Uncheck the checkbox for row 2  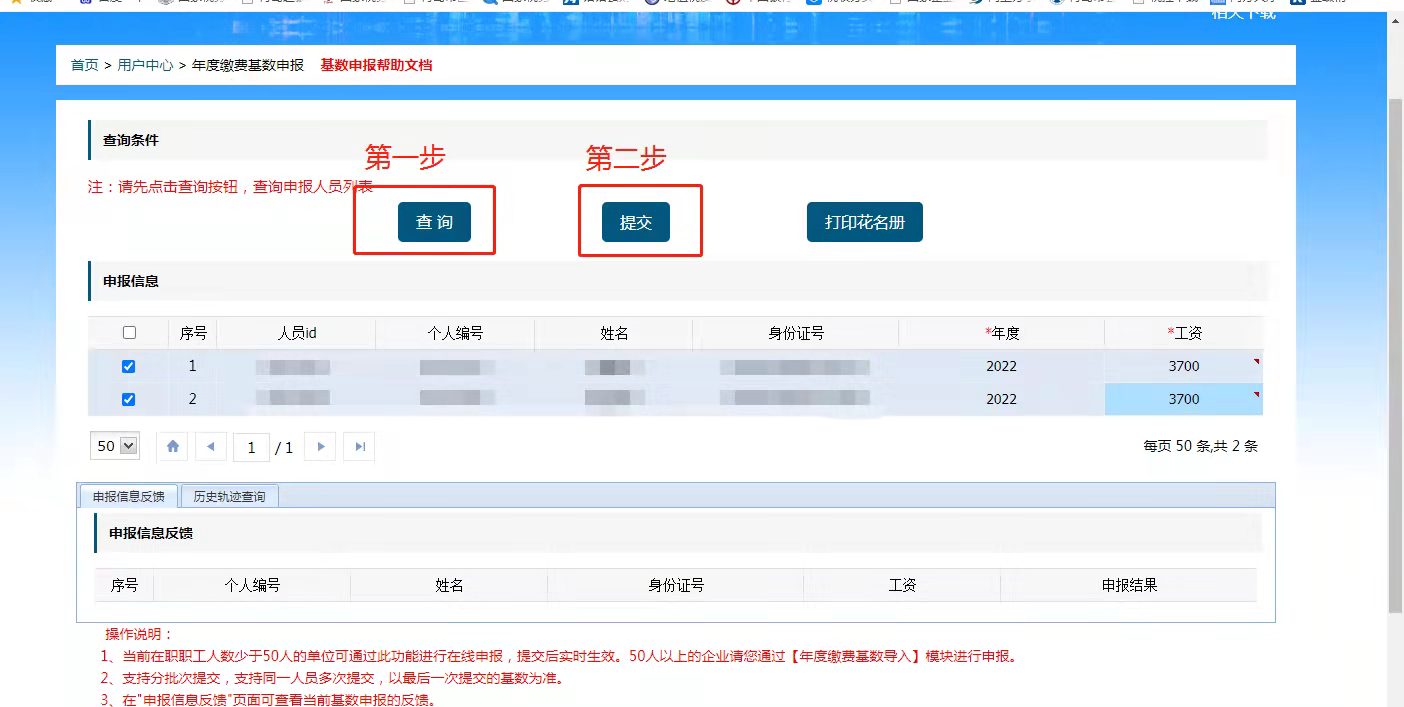pos(128,400)
